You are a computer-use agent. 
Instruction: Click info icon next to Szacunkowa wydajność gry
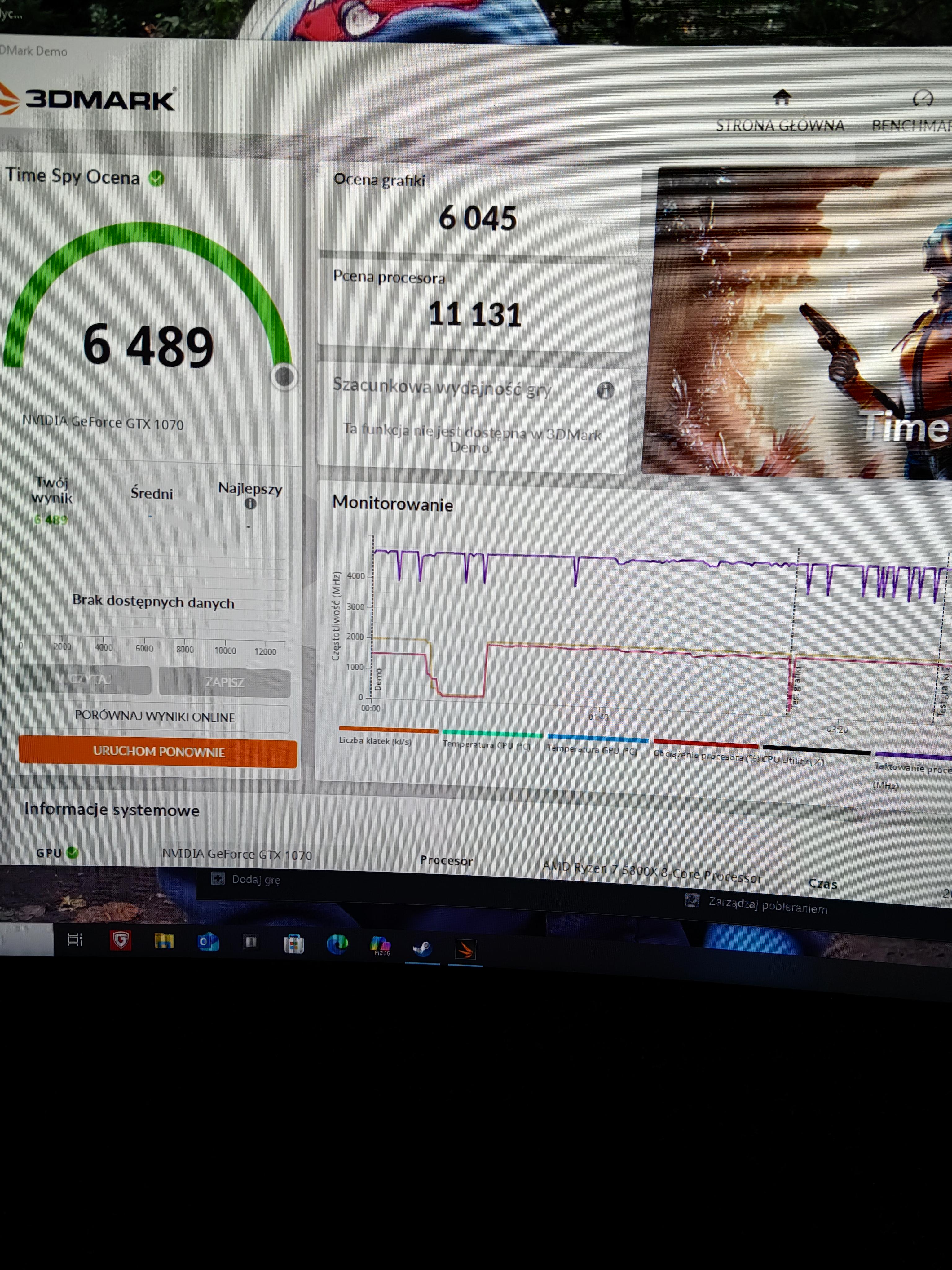[x=605, y=391]
